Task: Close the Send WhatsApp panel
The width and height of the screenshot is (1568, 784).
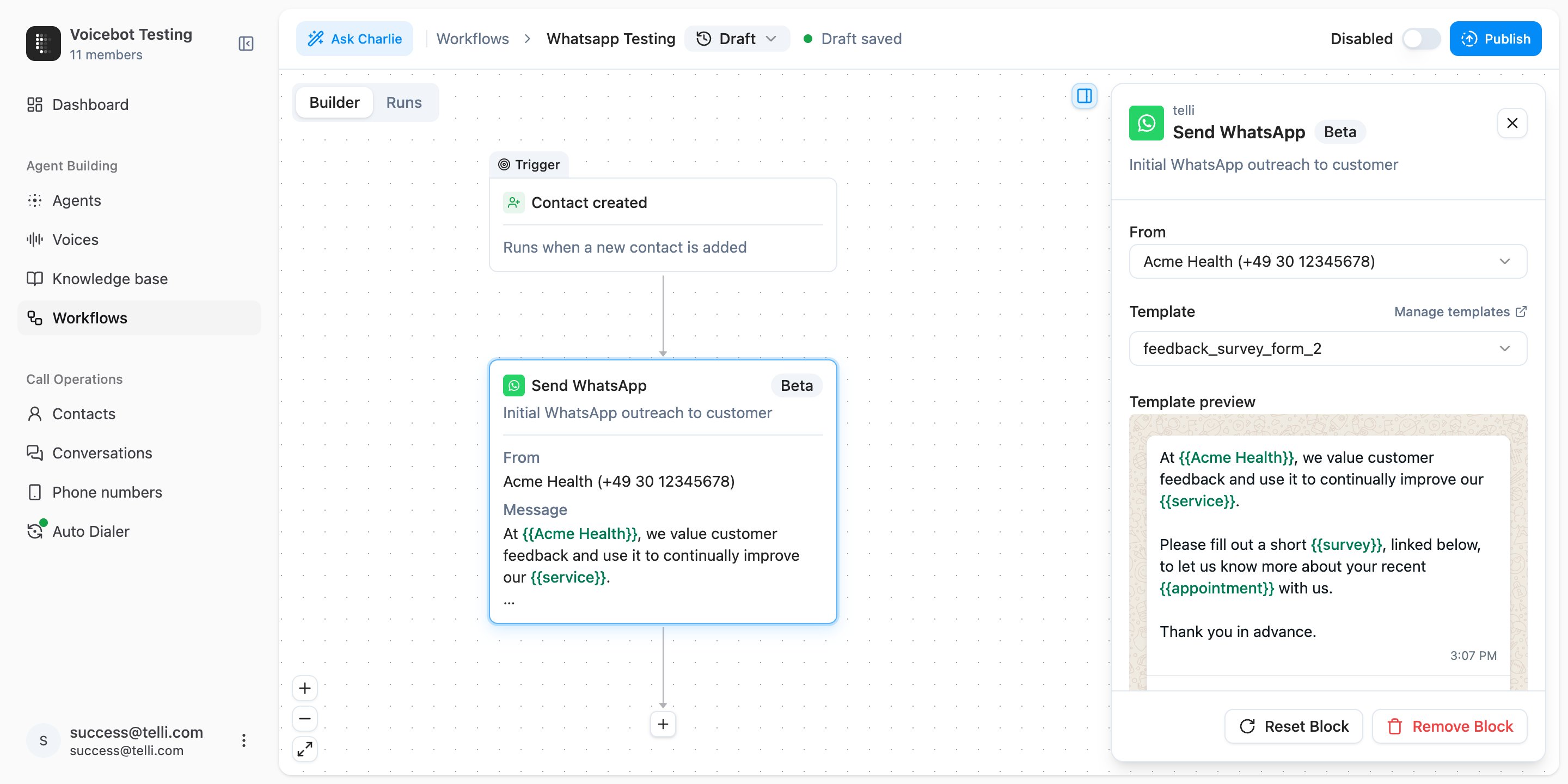Action: (x=1512, y=123)
